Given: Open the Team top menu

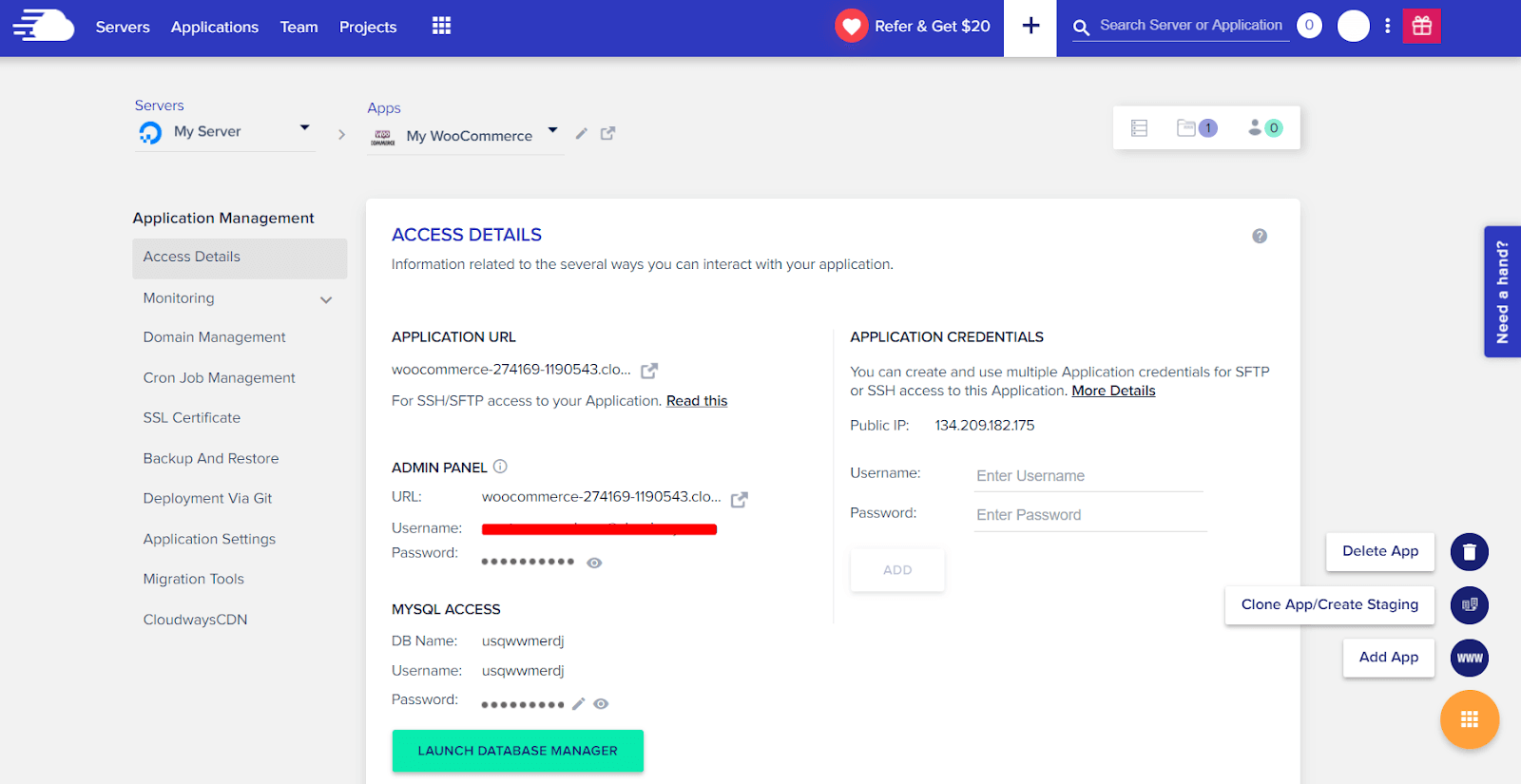Looking at the screenshot, I should pyautogui.click(x=298, y=27).
